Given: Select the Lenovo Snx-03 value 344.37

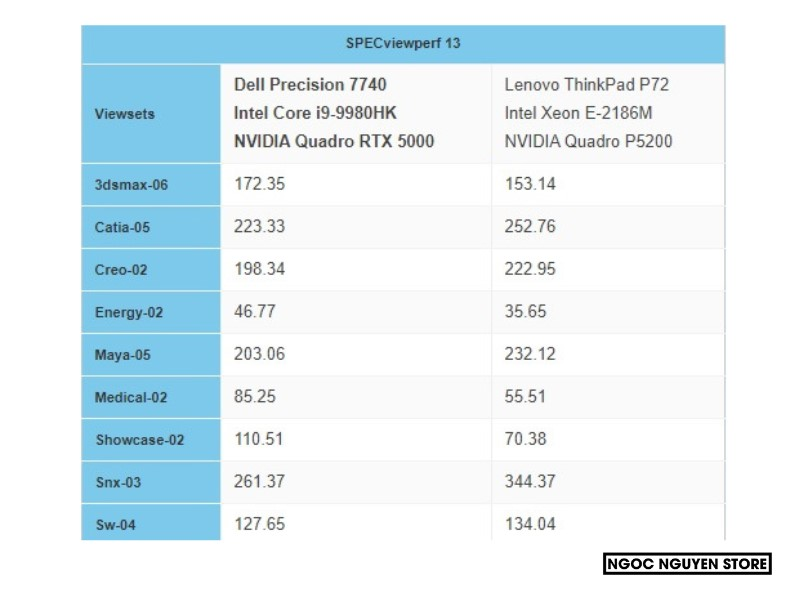Looking at the screenshot, I should [530, 482].
